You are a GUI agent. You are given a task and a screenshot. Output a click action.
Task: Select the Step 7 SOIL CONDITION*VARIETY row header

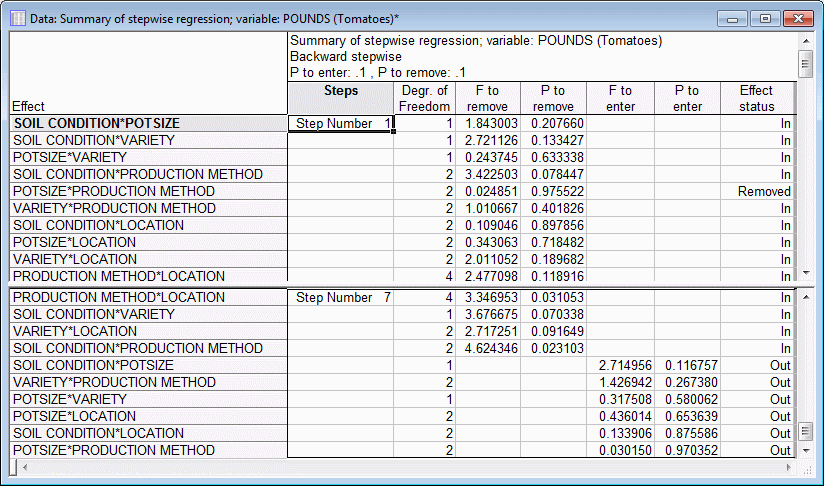pos(148,314)
